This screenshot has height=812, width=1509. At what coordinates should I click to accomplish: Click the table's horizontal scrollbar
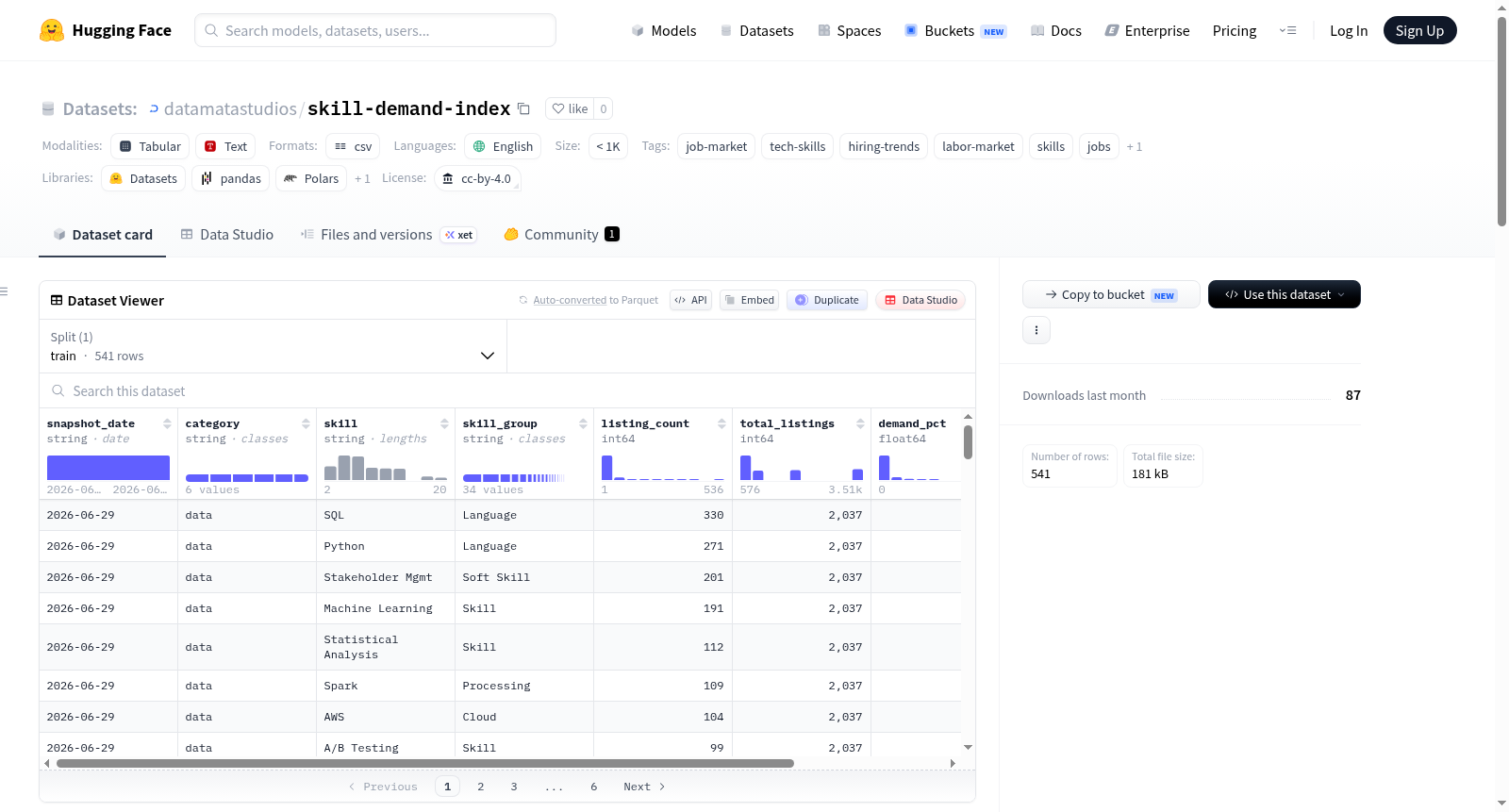[424, 763]
